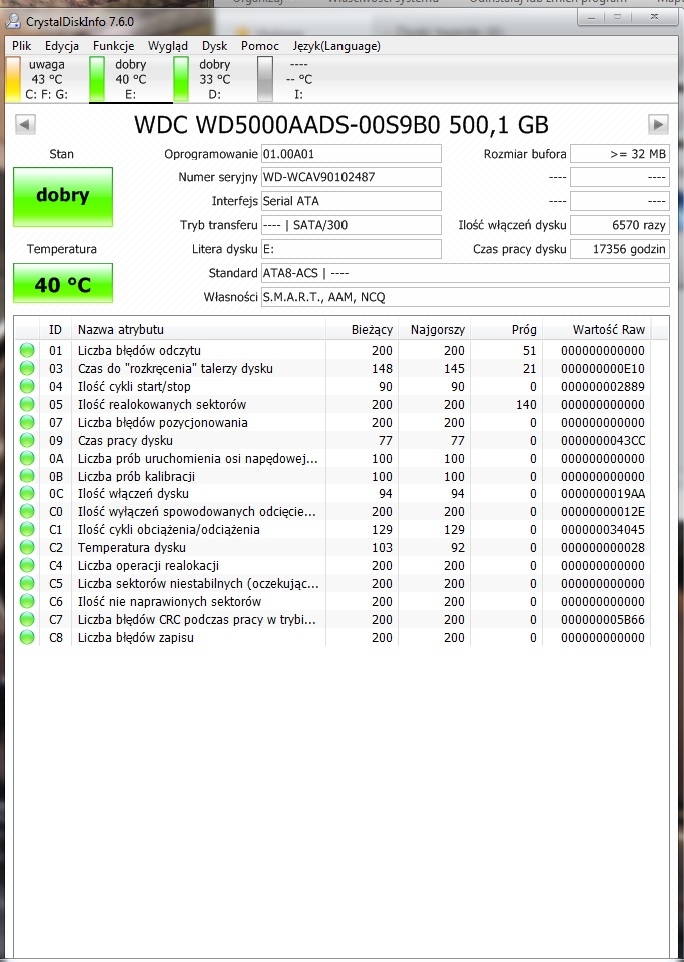The height and width of the screenshot is (962, 684).
Task: Go to next disk with right arrow
Action: pyautogui.click(x=658, y=125)
